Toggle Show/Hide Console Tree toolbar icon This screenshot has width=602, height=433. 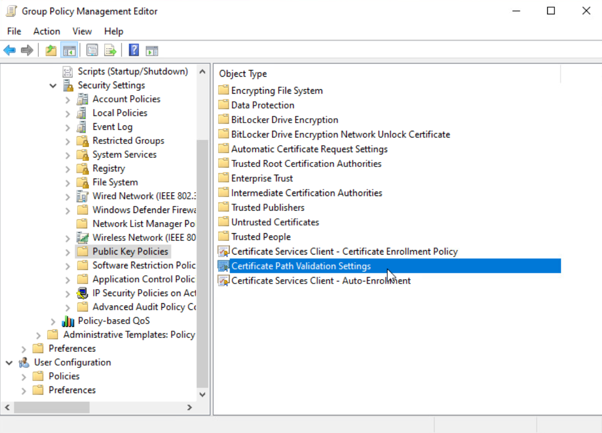(x=69, y=50)
